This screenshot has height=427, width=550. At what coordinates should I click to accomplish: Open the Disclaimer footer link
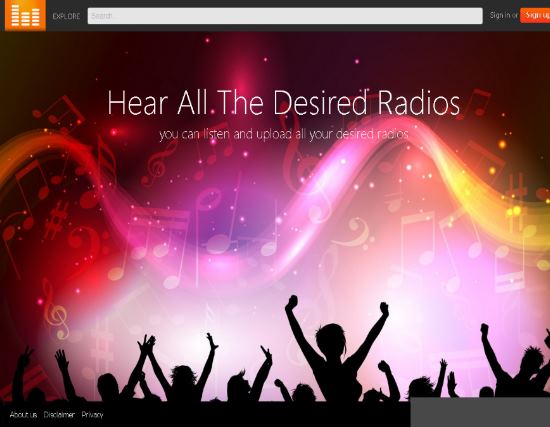(59, 415)
